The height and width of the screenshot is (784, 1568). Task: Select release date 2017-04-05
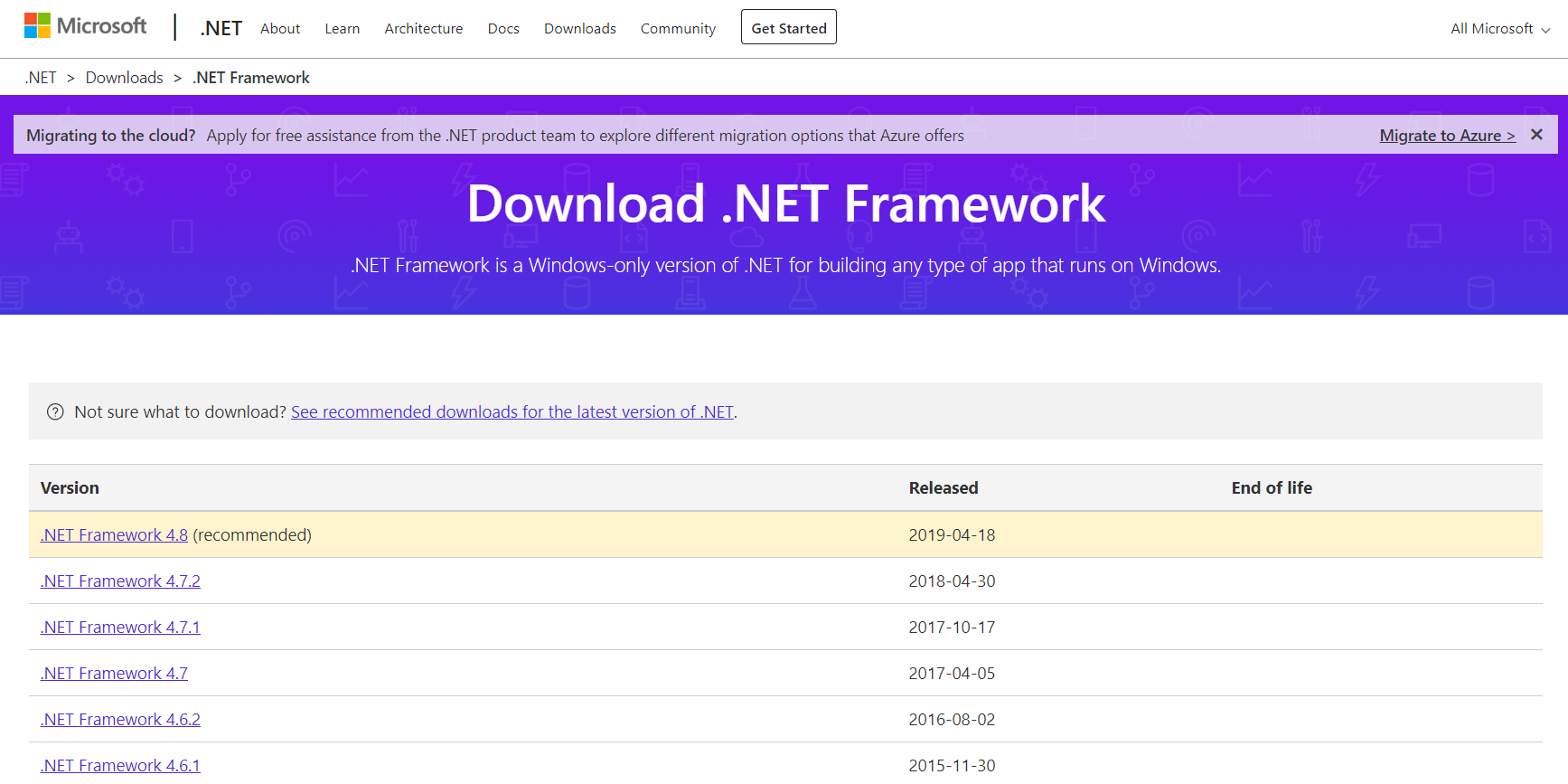952,673
